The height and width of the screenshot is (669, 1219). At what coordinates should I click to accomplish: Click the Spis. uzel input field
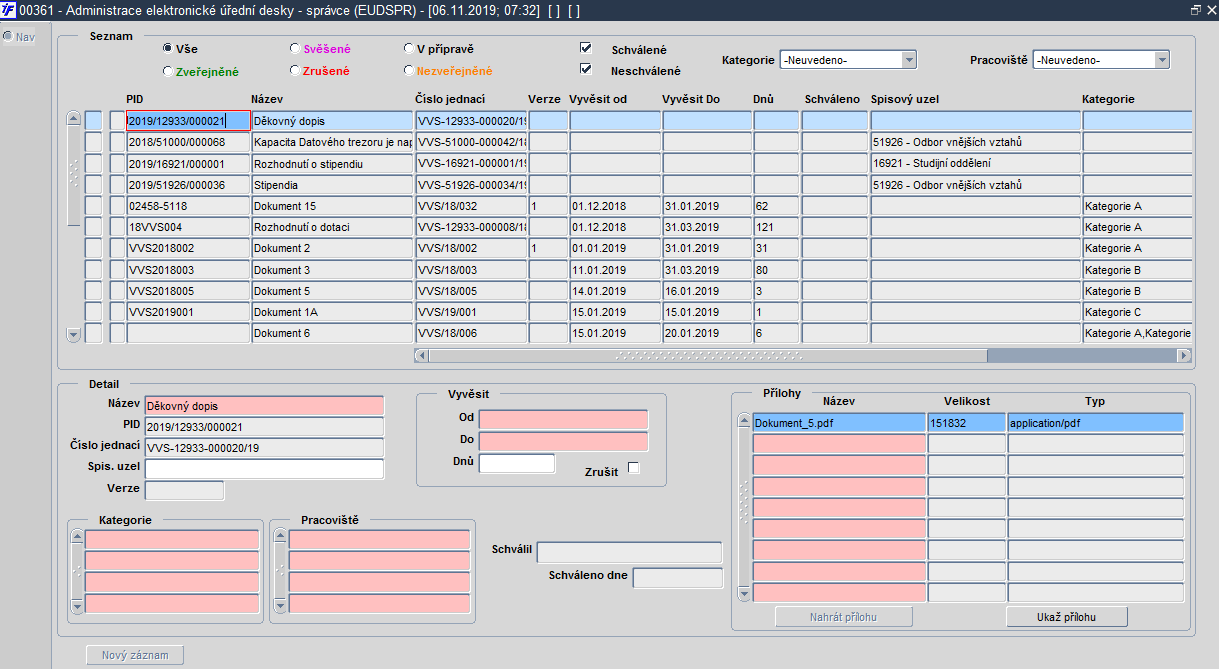tap(264, 469)
